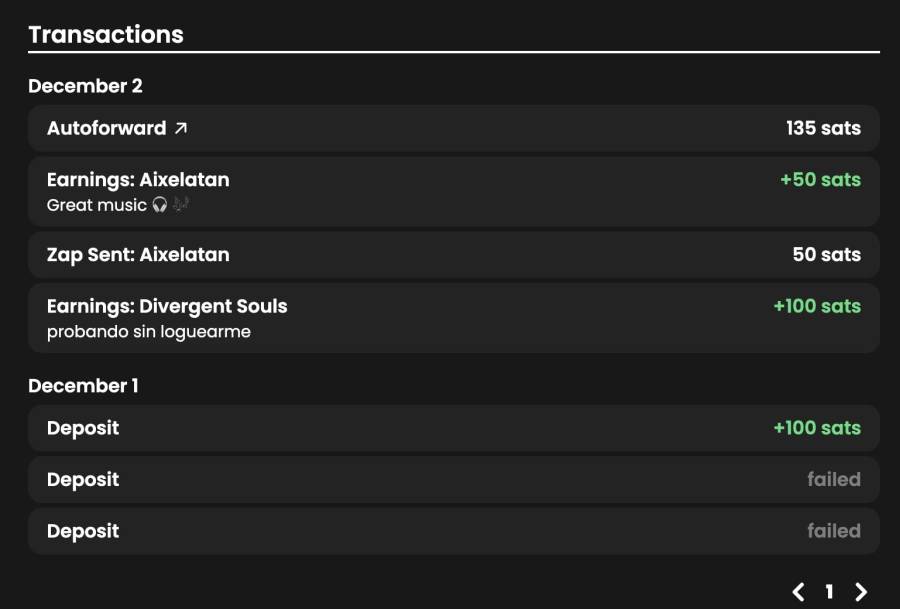Open the Earnings: Divergent Souls transaction
Image resolution: width=900 pixels, height=609 pixels.
[453, 318]
